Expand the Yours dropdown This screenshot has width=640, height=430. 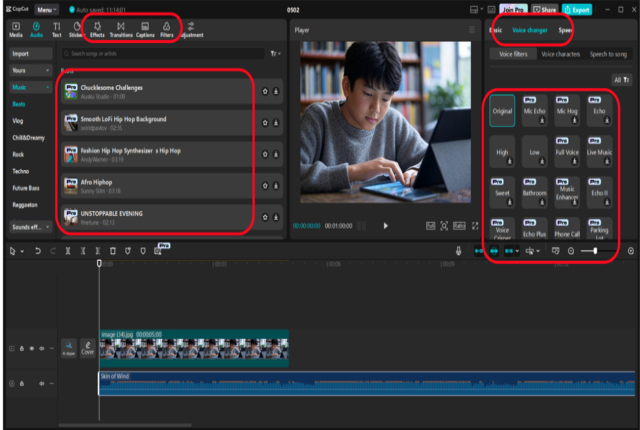point(31,70)
